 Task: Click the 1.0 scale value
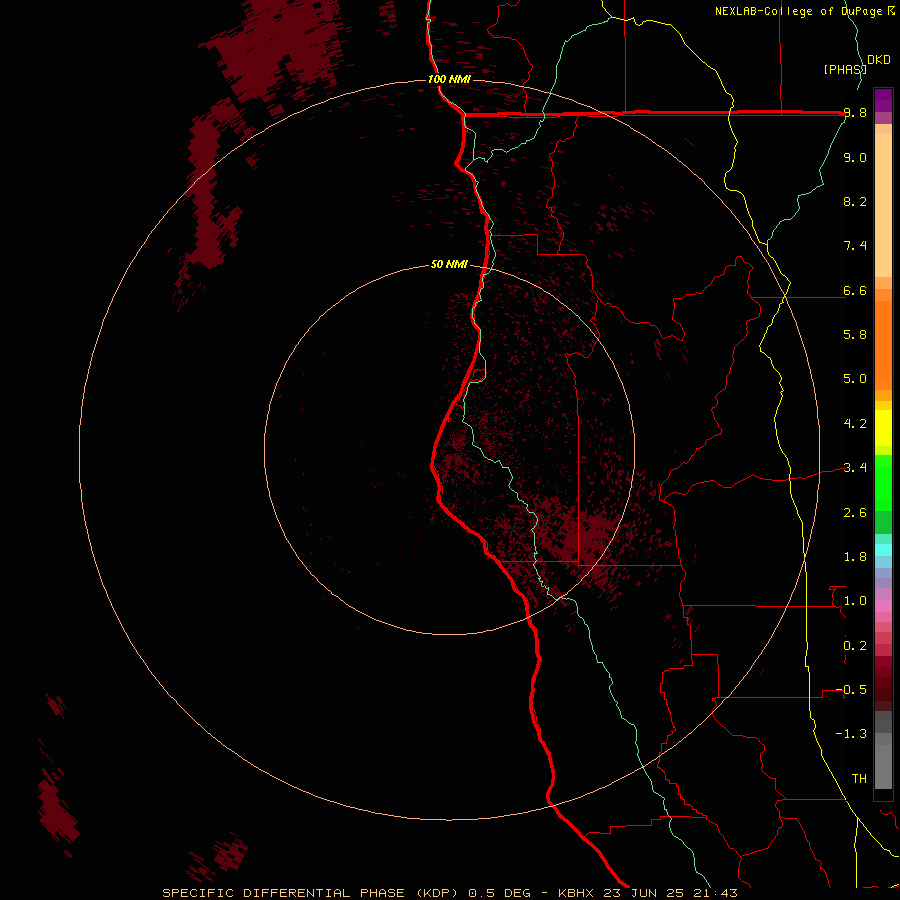click(x=855, y=601)
